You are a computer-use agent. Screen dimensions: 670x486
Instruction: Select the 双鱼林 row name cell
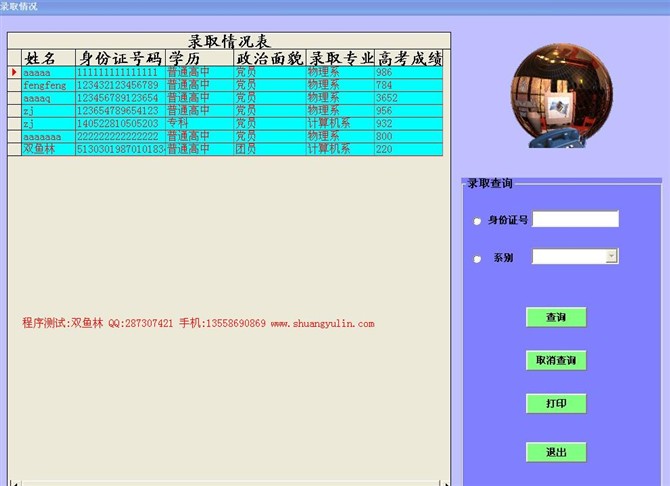point(47,148)
